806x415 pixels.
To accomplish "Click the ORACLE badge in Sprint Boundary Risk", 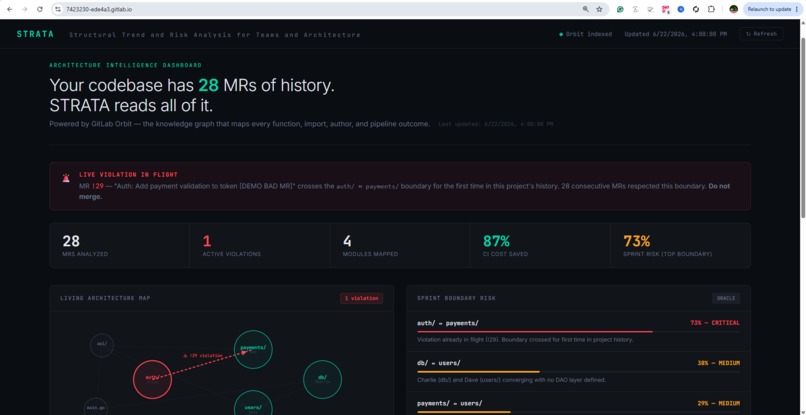I will click(726, 298).
